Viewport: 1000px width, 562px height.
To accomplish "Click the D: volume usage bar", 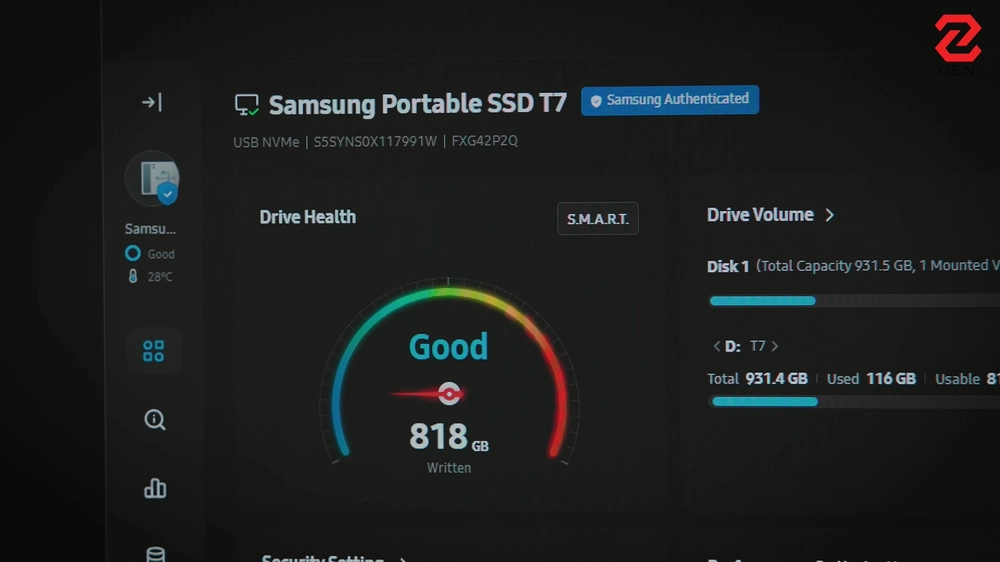I will [x=856, y=402].
